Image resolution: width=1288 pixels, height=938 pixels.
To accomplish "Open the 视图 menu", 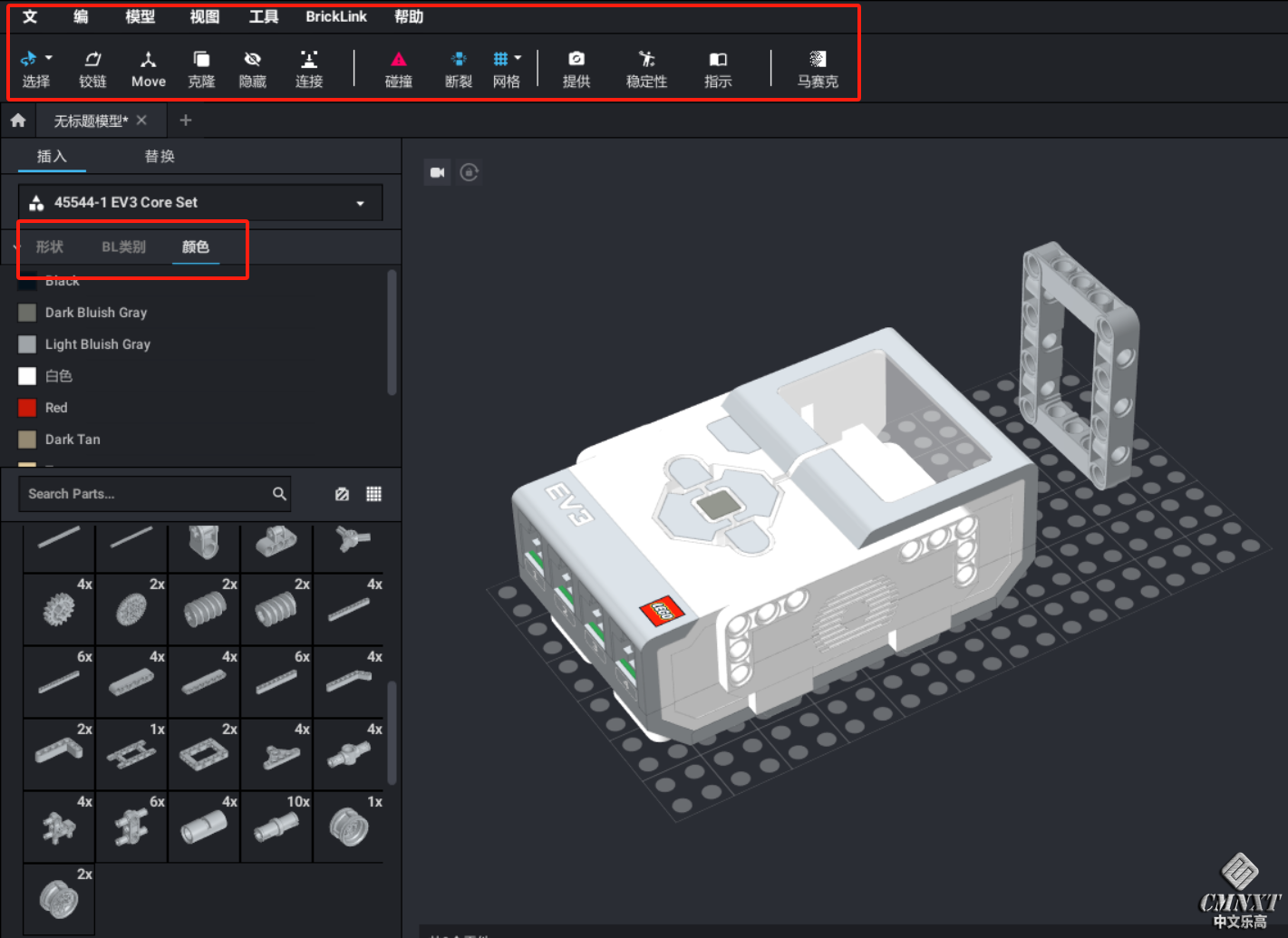I will 204,16.
